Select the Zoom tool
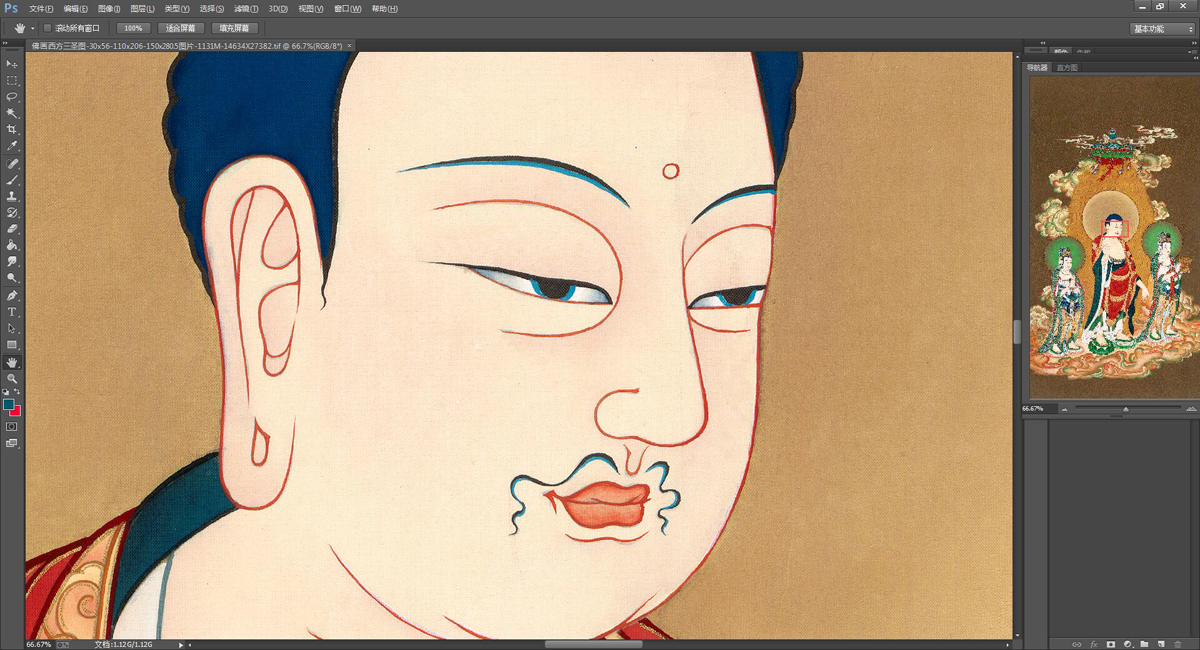1200x650 pixels. click(x=12, y=379)
